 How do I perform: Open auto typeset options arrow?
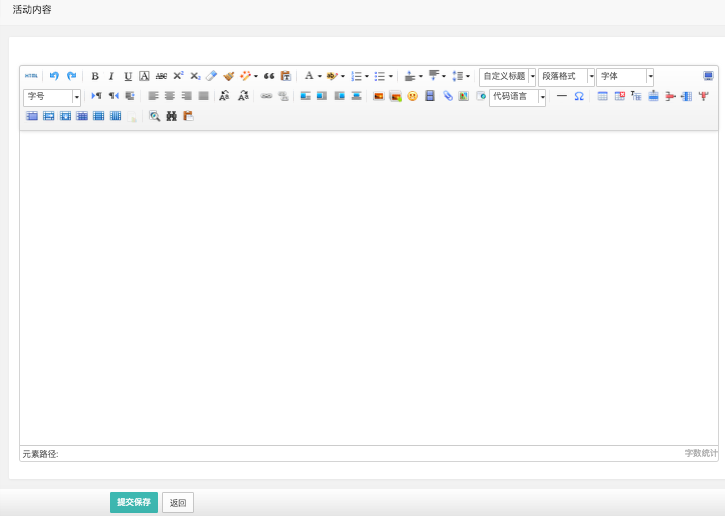[256, 76]
